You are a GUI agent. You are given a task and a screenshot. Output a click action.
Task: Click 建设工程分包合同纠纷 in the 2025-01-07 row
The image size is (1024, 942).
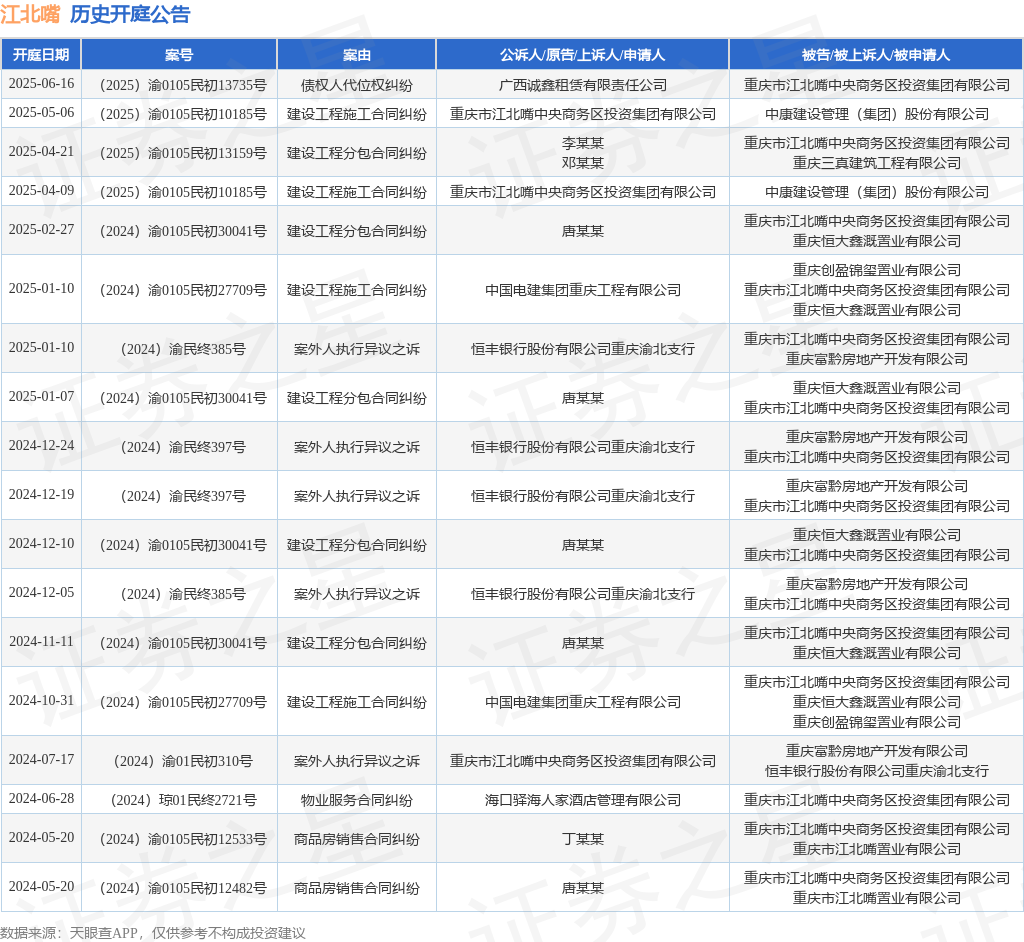(357, 398)
